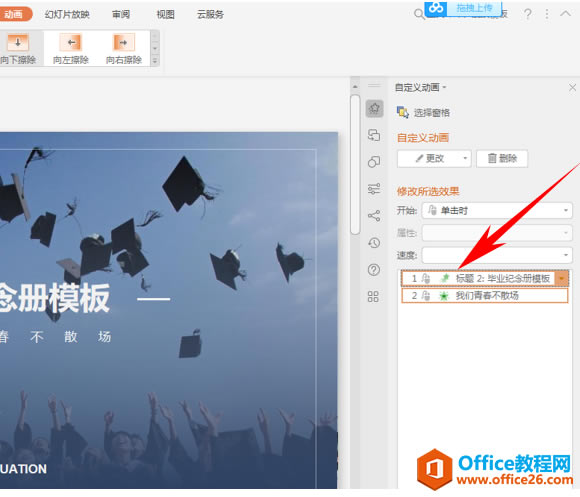Open the 云服务 tab
Viewport: 580px width, 497px height.
click(210, 14)
